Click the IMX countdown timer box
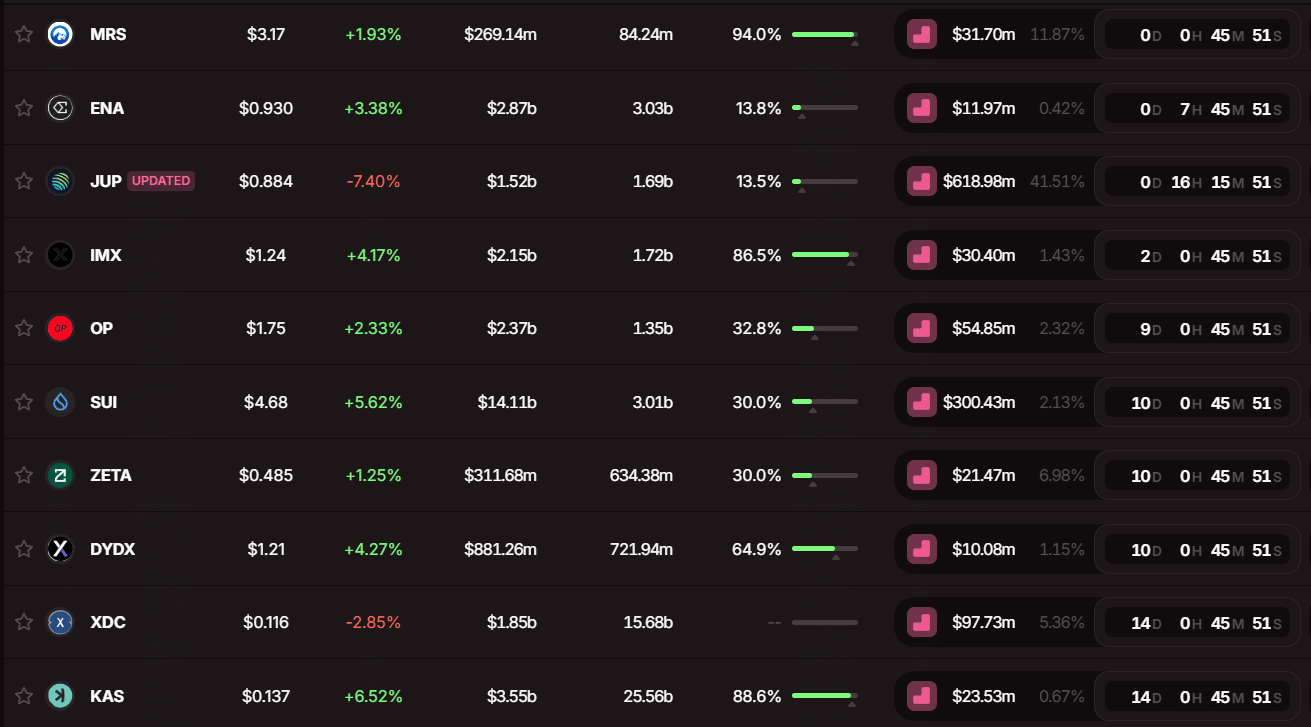1311x727 pixels. point(1197,255)
